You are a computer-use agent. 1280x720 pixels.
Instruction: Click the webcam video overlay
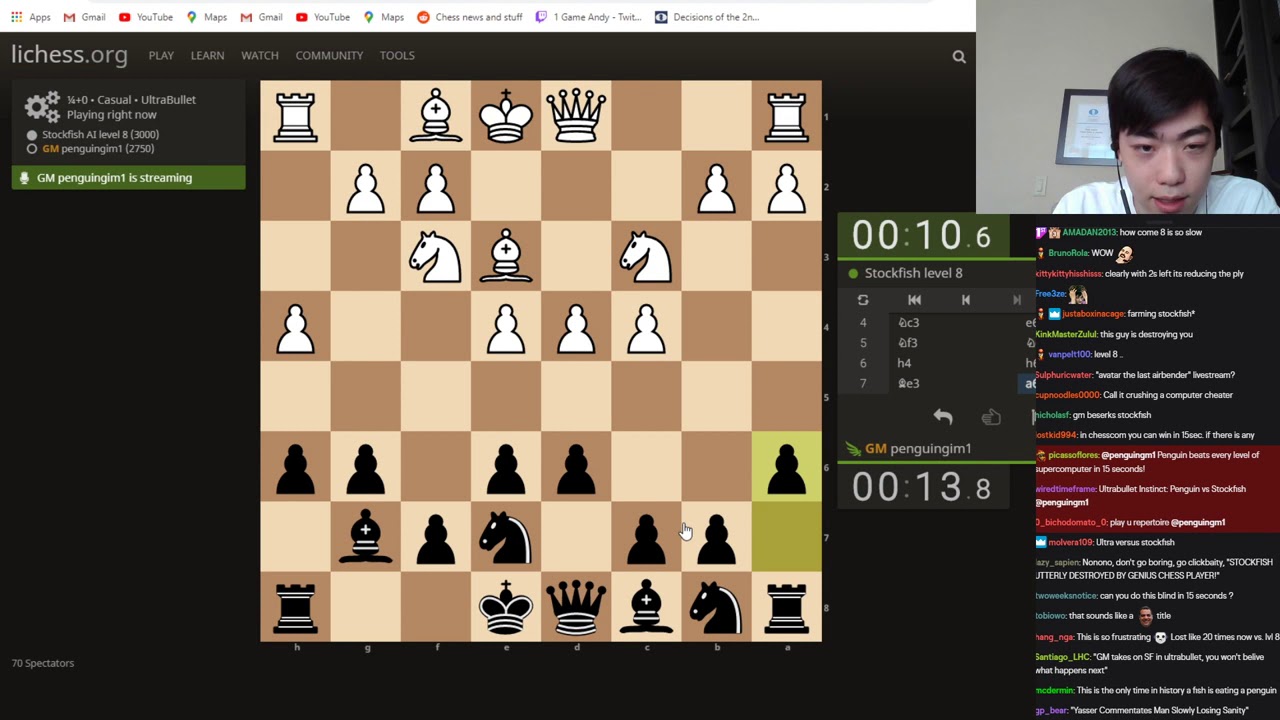pos(1128,107)
